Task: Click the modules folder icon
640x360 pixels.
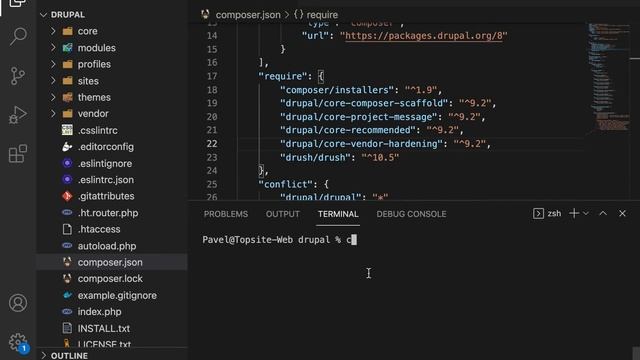Action: [67, 48]
